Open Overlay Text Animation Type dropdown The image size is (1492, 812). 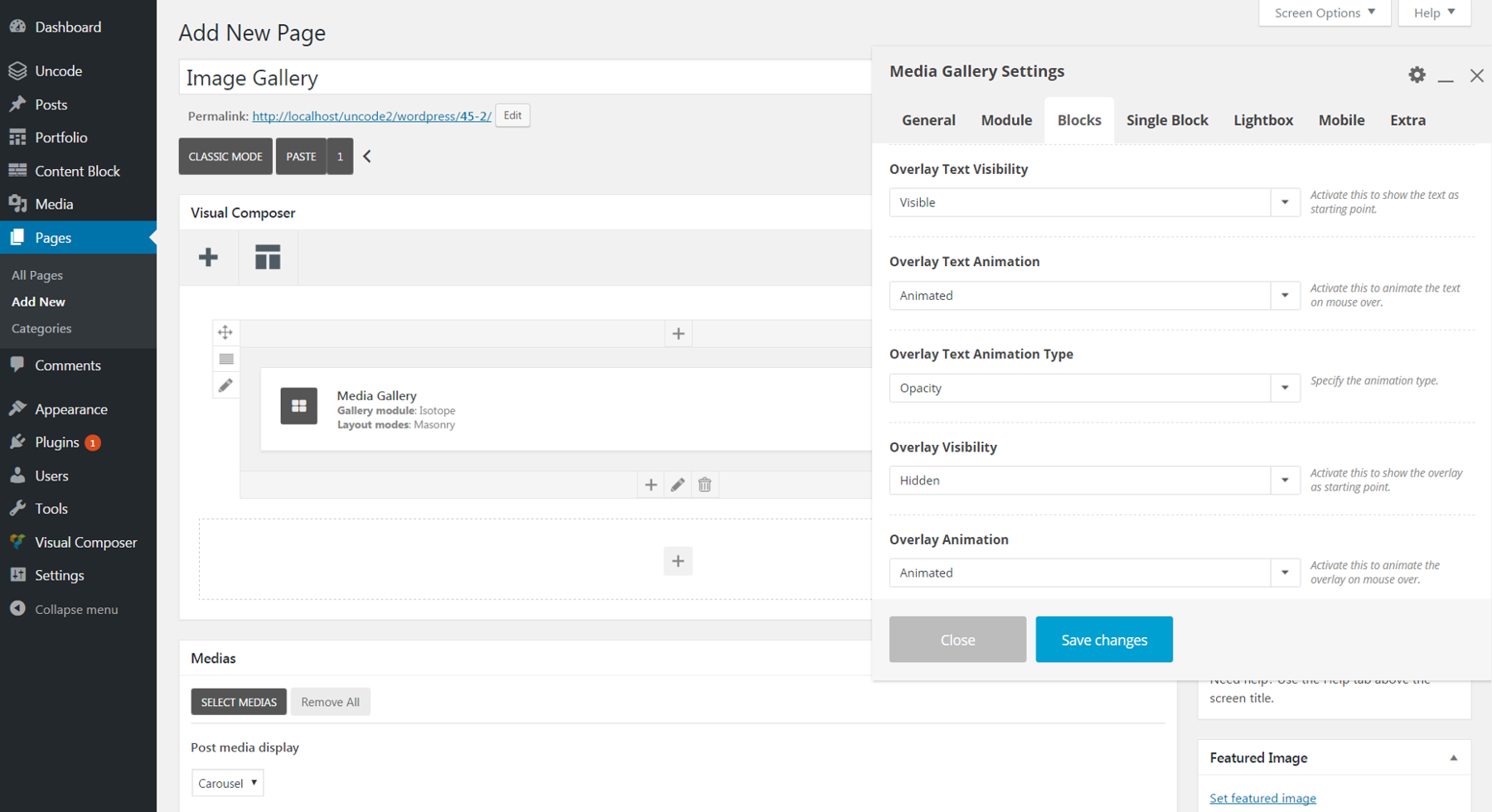[x=1094, y=388]
